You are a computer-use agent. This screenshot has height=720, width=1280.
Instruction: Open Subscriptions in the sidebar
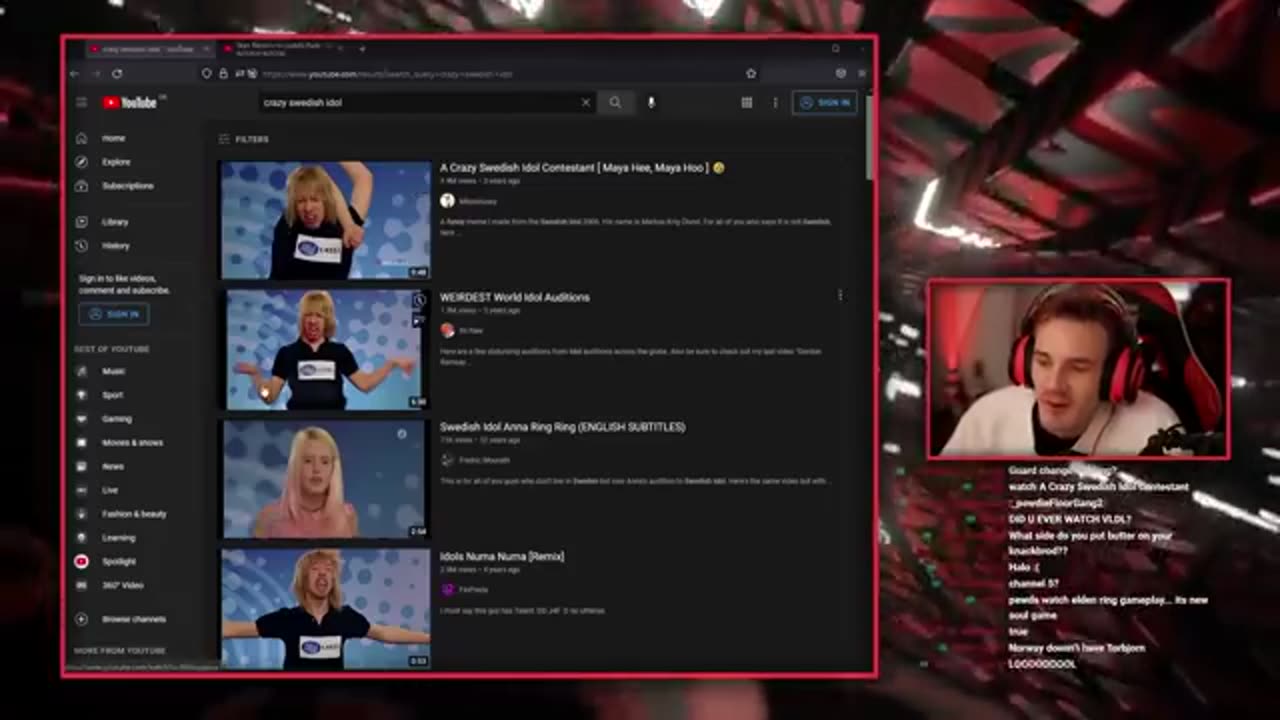tap(127, 186)
